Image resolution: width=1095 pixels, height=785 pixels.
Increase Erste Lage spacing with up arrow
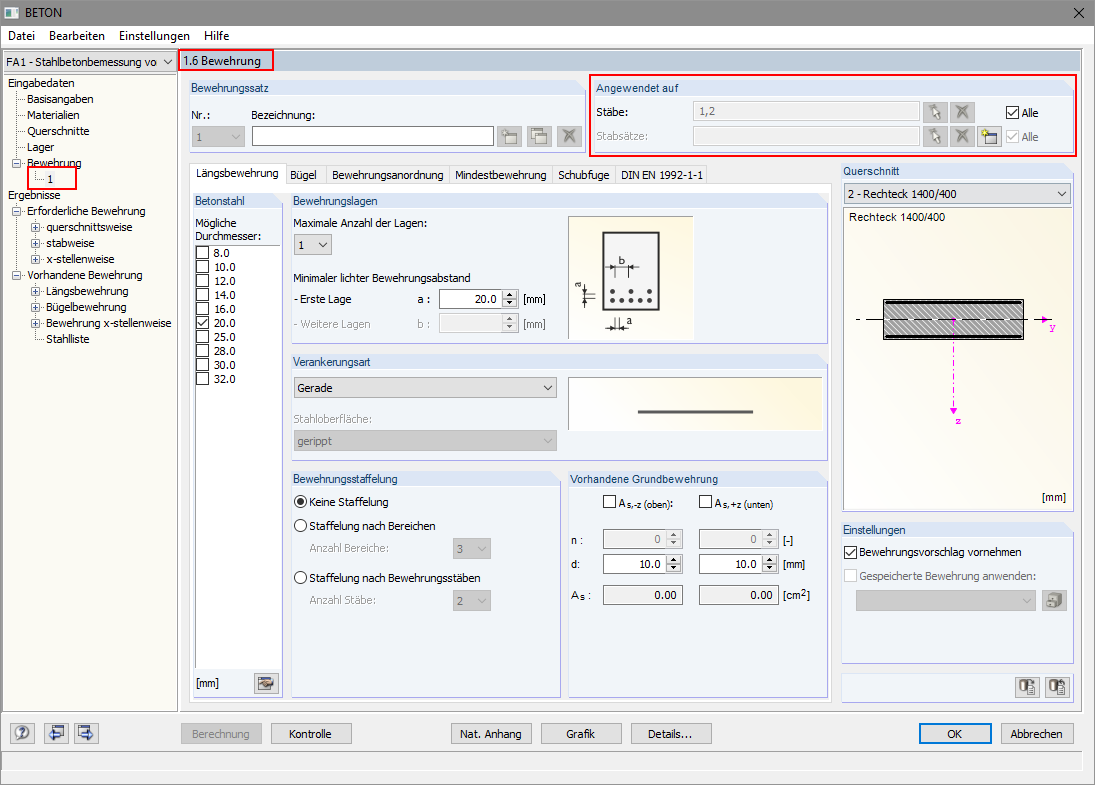point(510,295)
